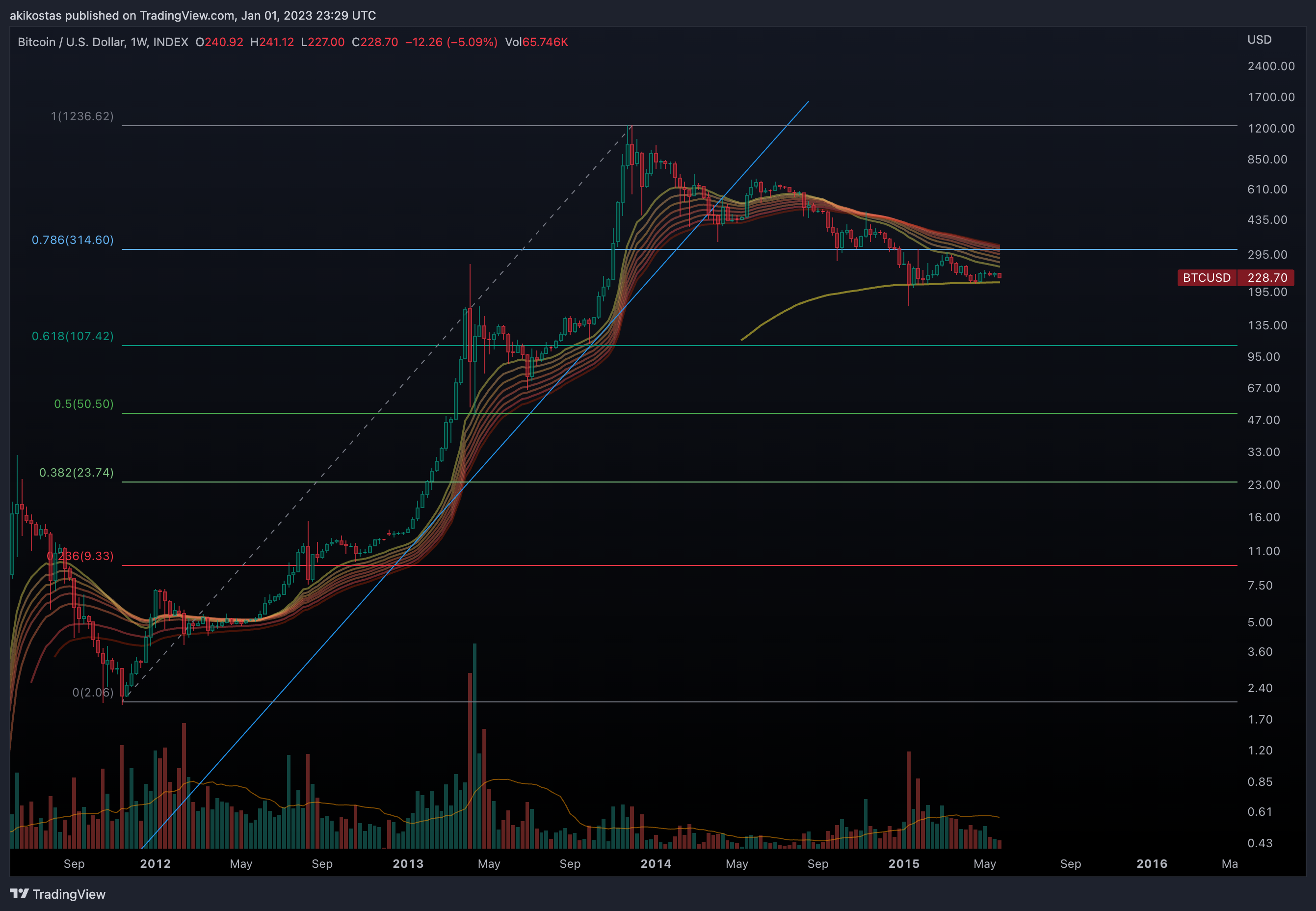Click the 3.60 price axis label

(x=1260, y=652)
